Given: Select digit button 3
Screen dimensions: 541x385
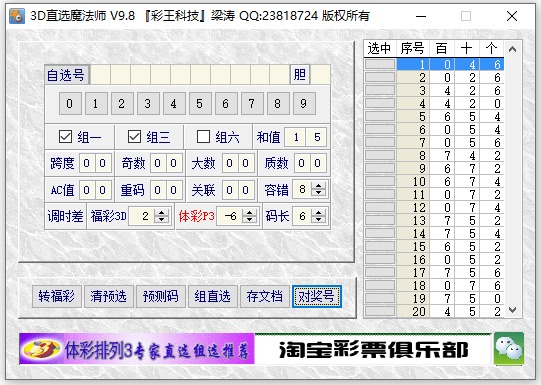Looking at the screenshot, I should pos(148,103).
